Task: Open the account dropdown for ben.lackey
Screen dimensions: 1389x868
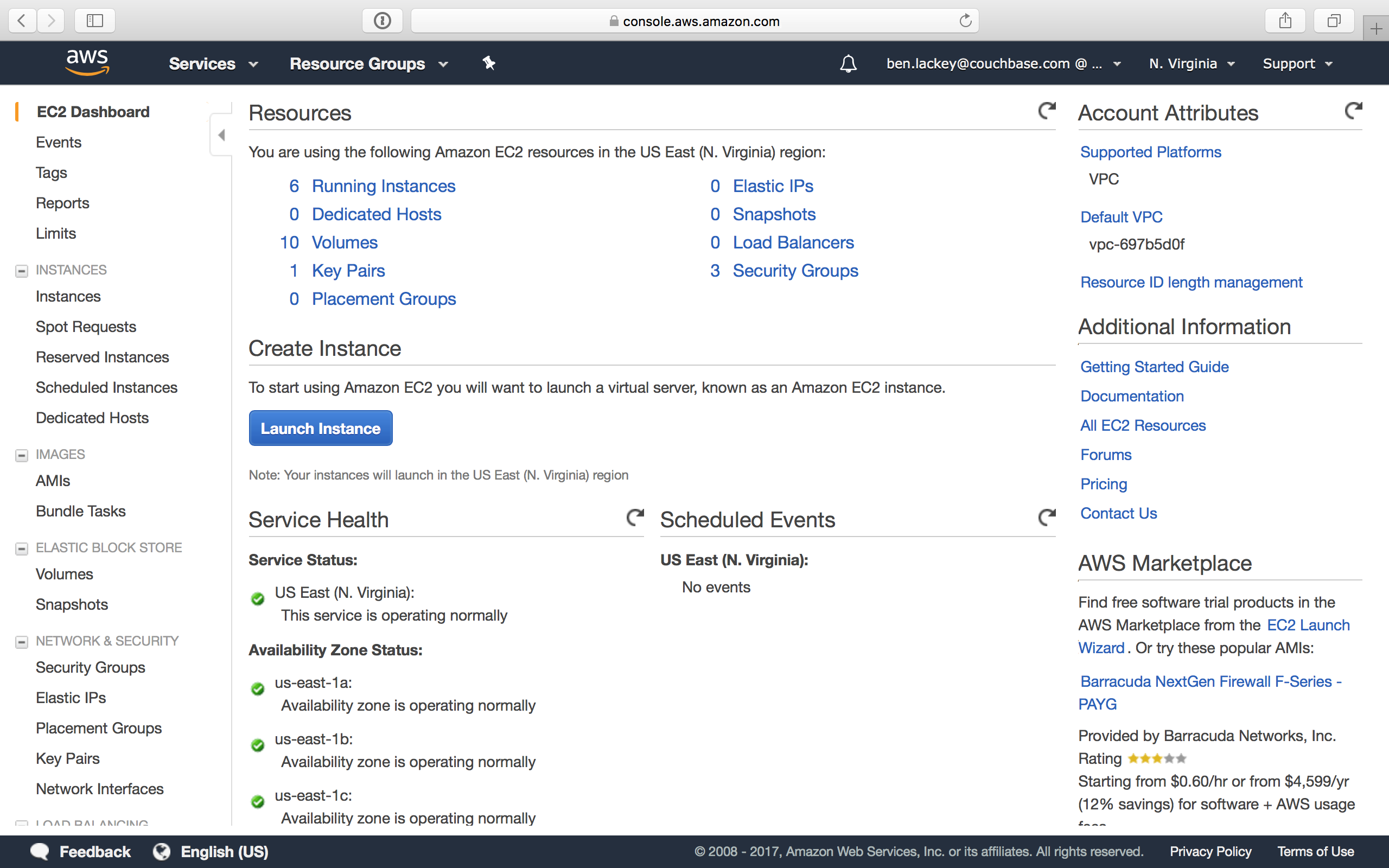Action: coord(1003,63)
